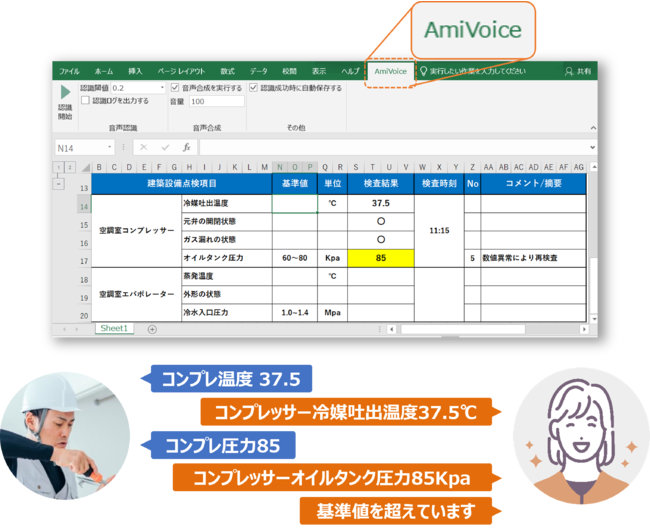Image resolution: width=650 pixels, height=532 pixels.
Task: Uncheck 音声合成を実行する checkbox
Action: coord(174,88)
